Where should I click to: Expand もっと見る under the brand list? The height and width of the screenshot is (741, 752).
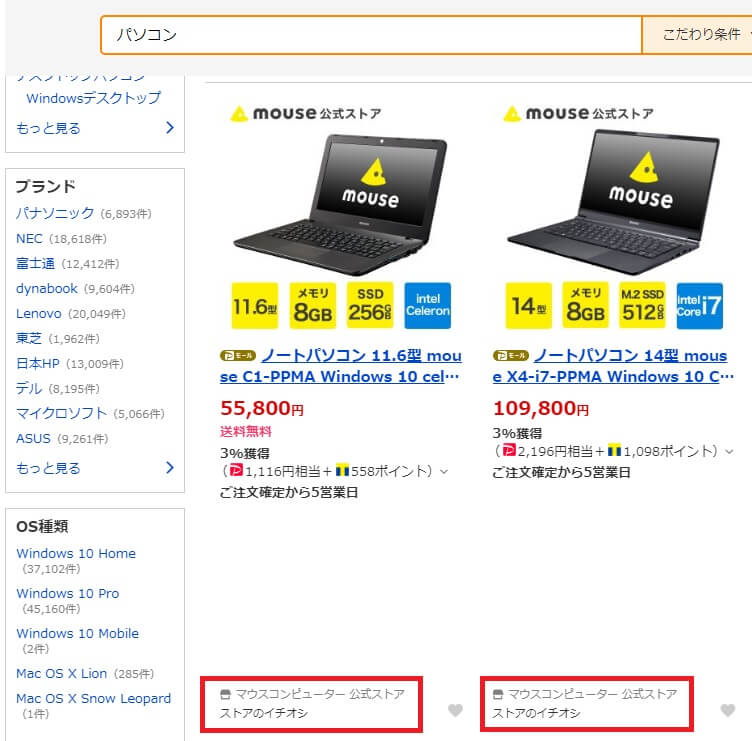(95, 468)
